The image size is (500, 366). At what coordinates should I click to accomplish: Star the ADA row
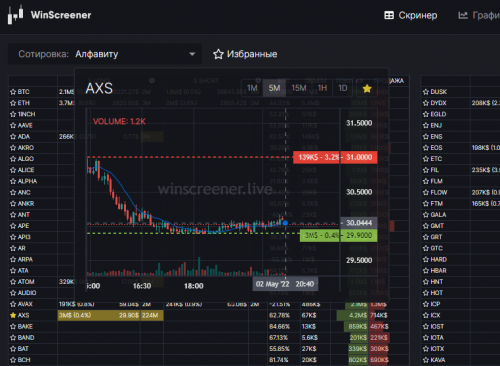13,136
